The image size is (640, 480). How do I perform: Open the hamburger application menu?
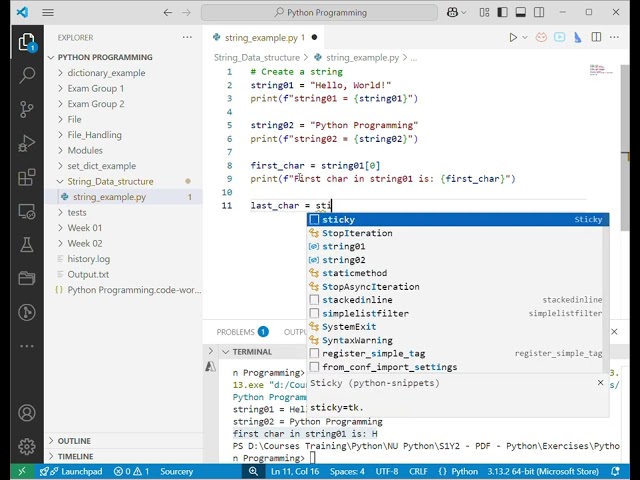(48, 13)
